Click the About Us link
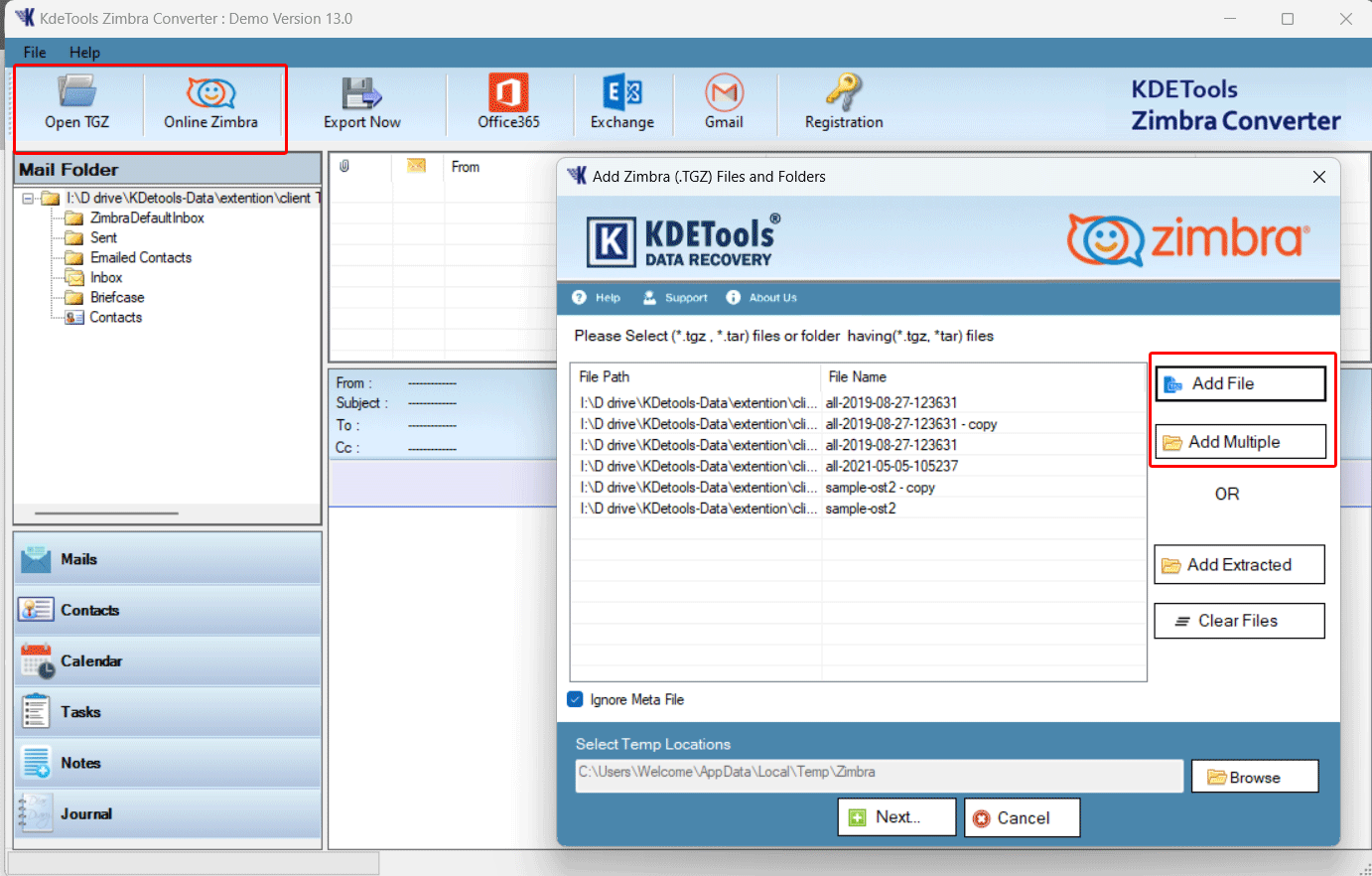Image resolution: width=1372 pixels, height=876 pixels. click(x=771, y=298)
